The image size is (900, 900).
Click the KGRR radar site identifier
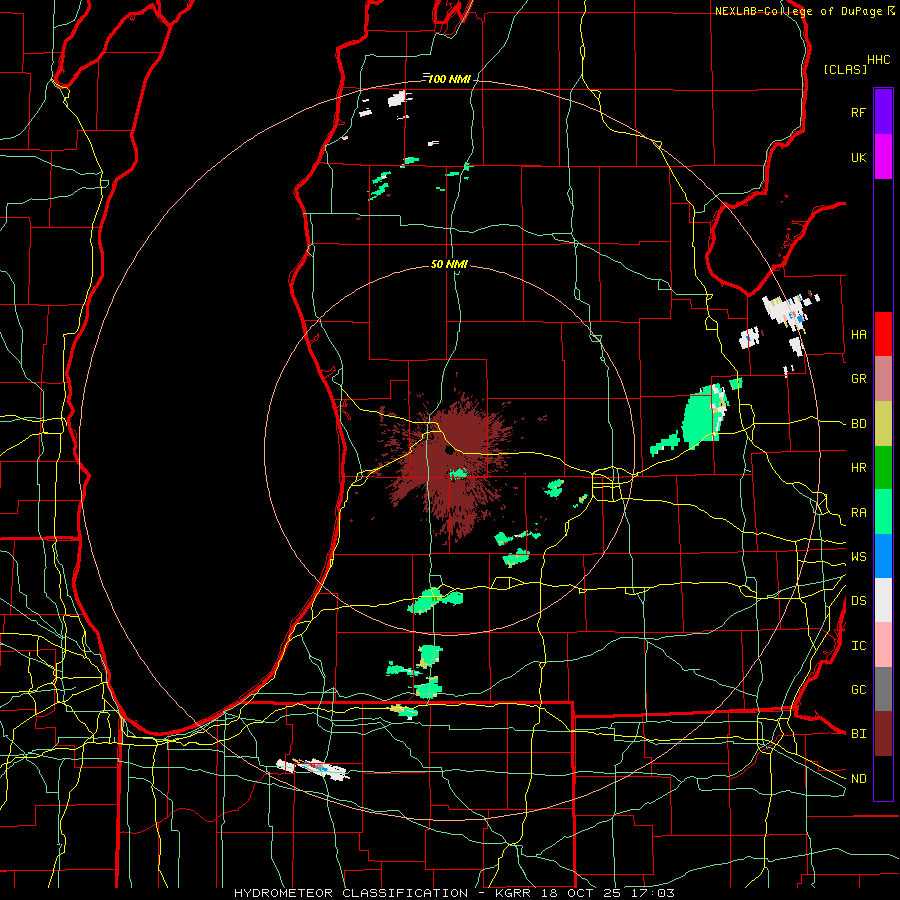point(513,893)
